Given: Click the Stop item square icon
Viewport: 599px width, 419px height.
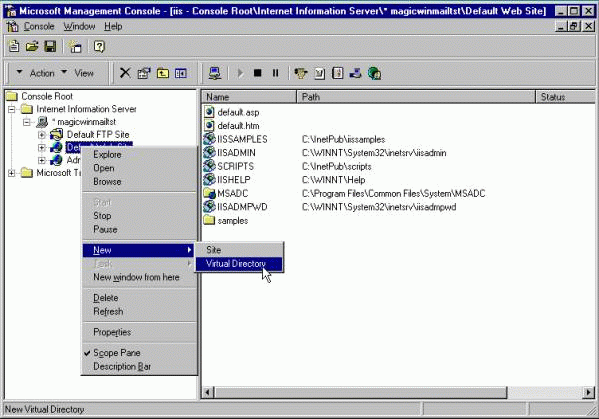Looking at the screenshot, I should 257,73.
